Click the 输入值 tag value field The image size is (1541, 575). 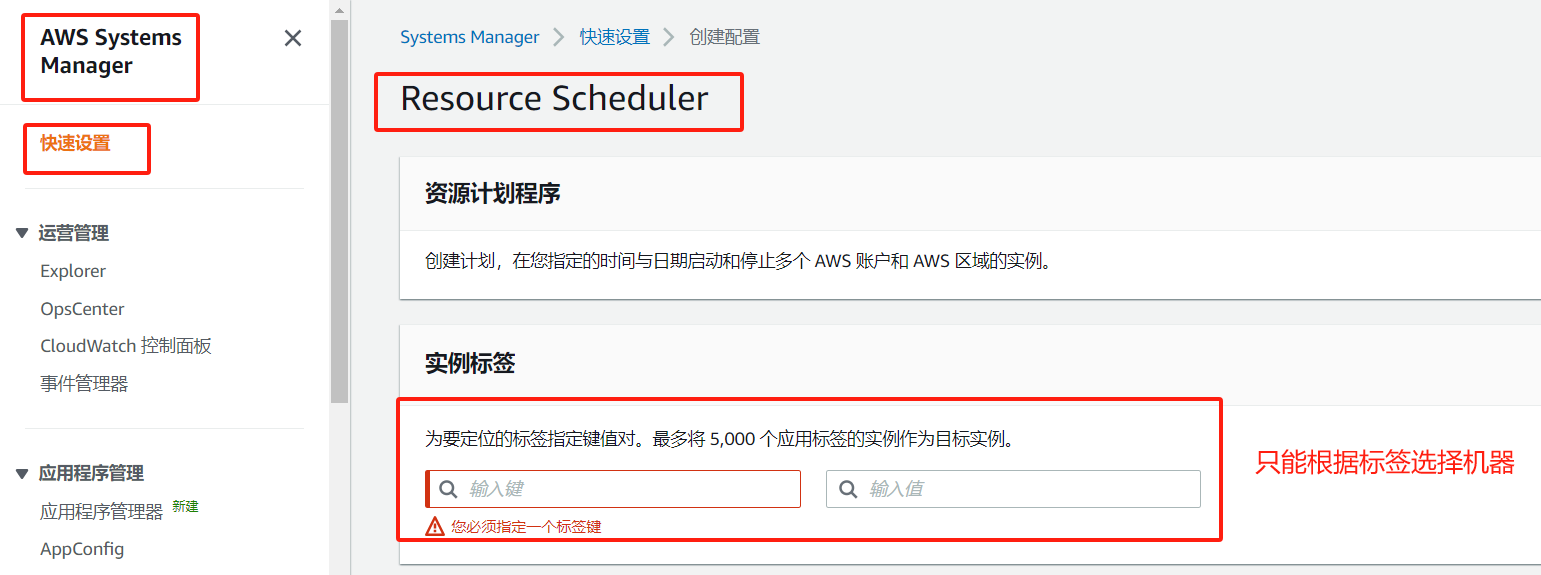pos(1013,489)
